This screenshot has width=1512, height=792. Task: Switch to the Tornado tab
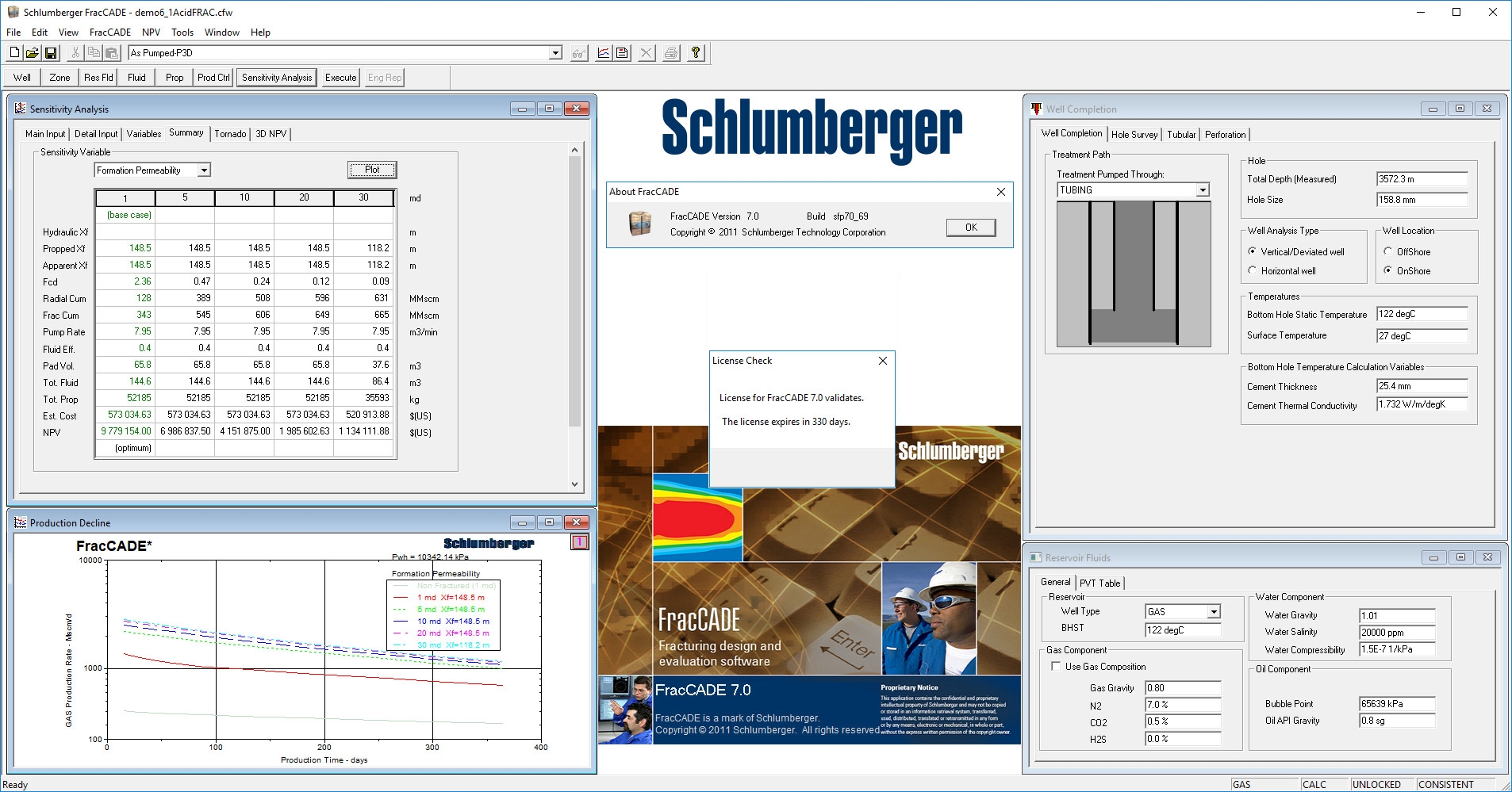(230, 134)
